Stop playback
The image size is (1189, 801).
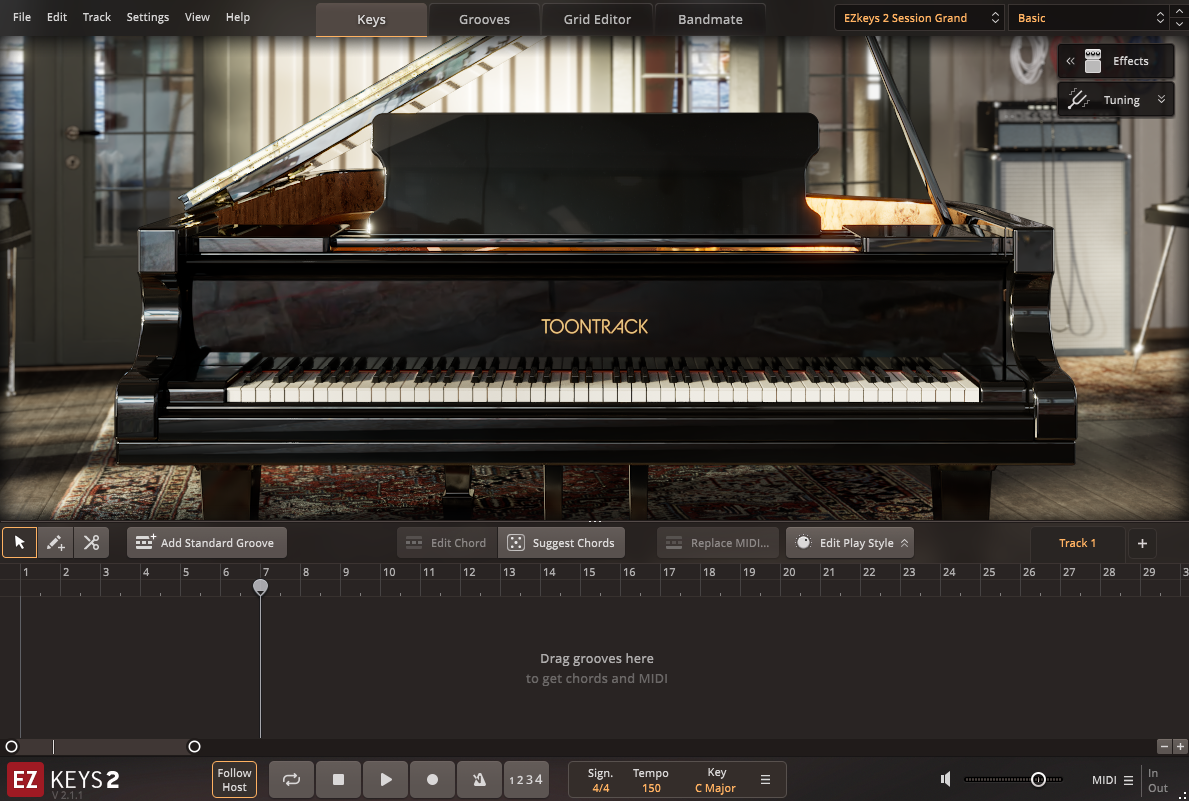pos(338,779)
